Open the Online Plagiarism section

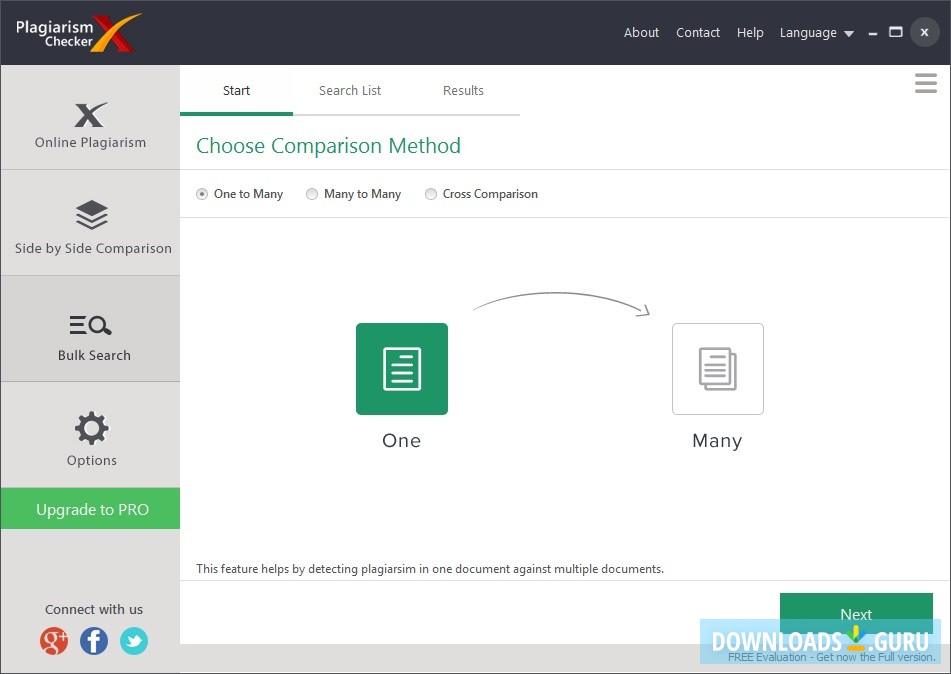90,118
